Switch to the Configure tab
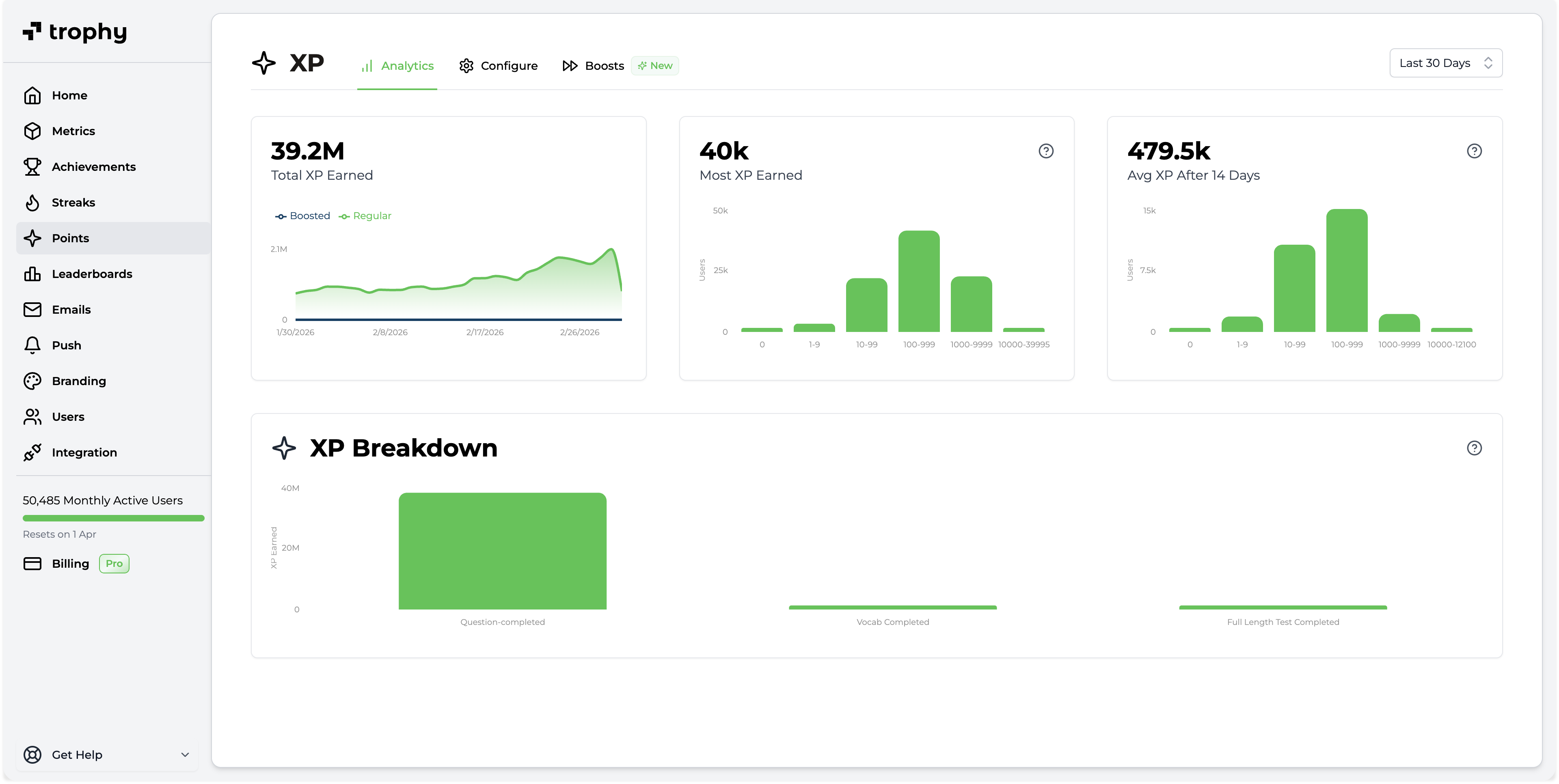 [x=498, y=65]
